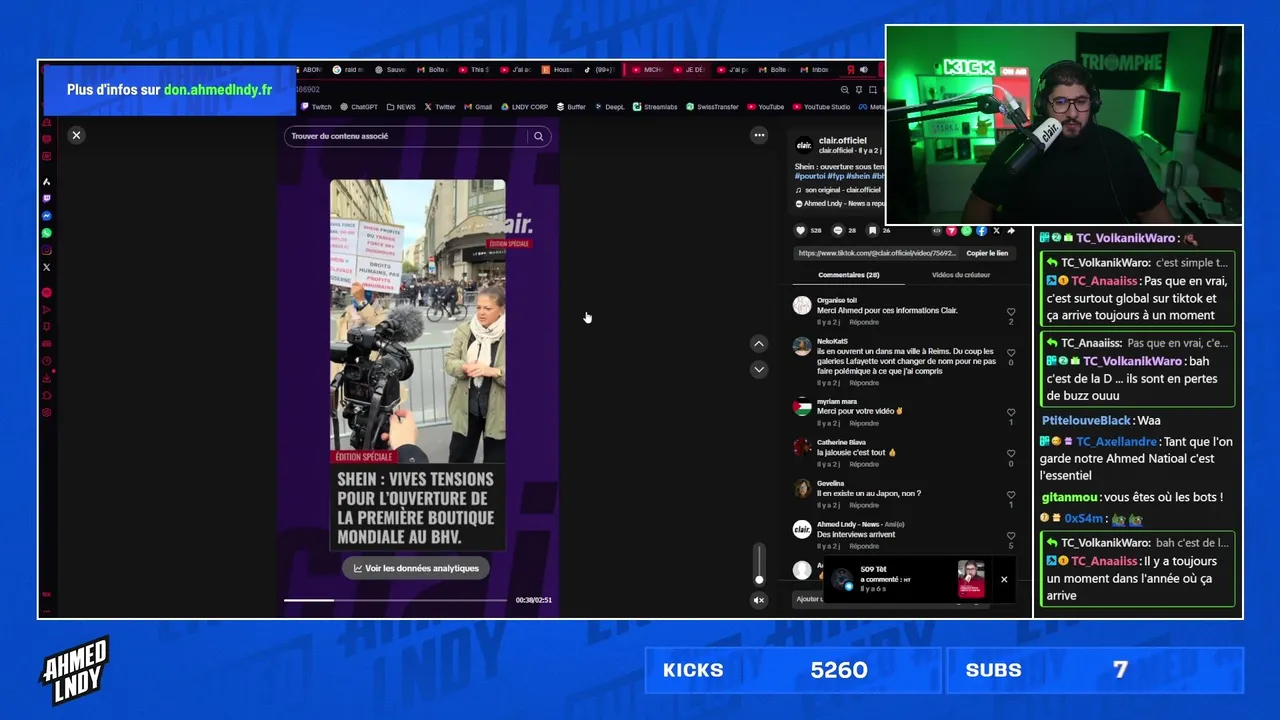This screenshot has width=1280, height=720.
Task: Like the Ahmed Lndy - News comment
Action: [1011, 536]
